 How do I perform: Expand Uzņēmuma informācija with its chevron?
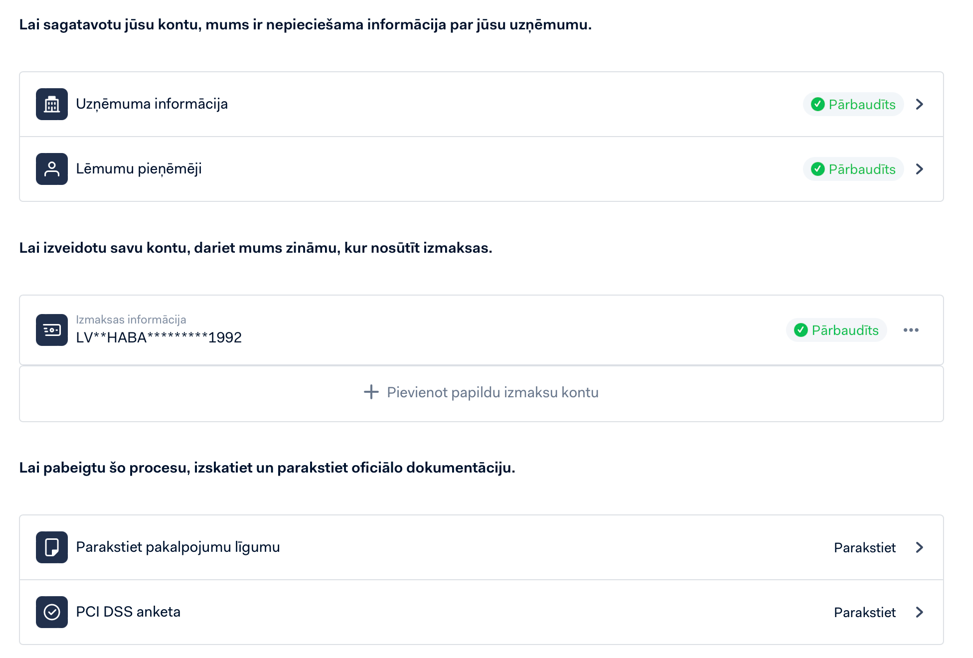coord(920,104)
